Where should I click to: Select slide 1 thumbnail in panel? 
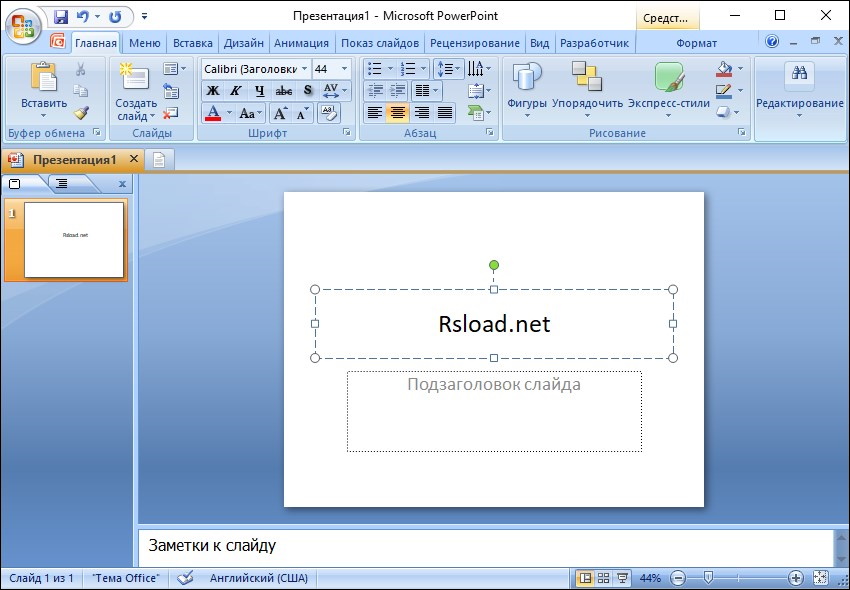[x=74, y=240]
